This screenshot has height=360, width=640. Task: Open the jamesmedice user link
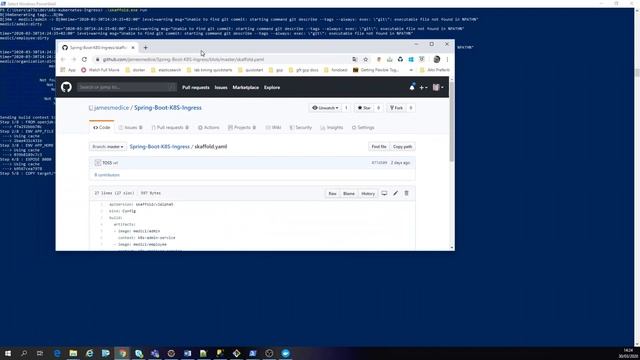click(x=111, y=108)
